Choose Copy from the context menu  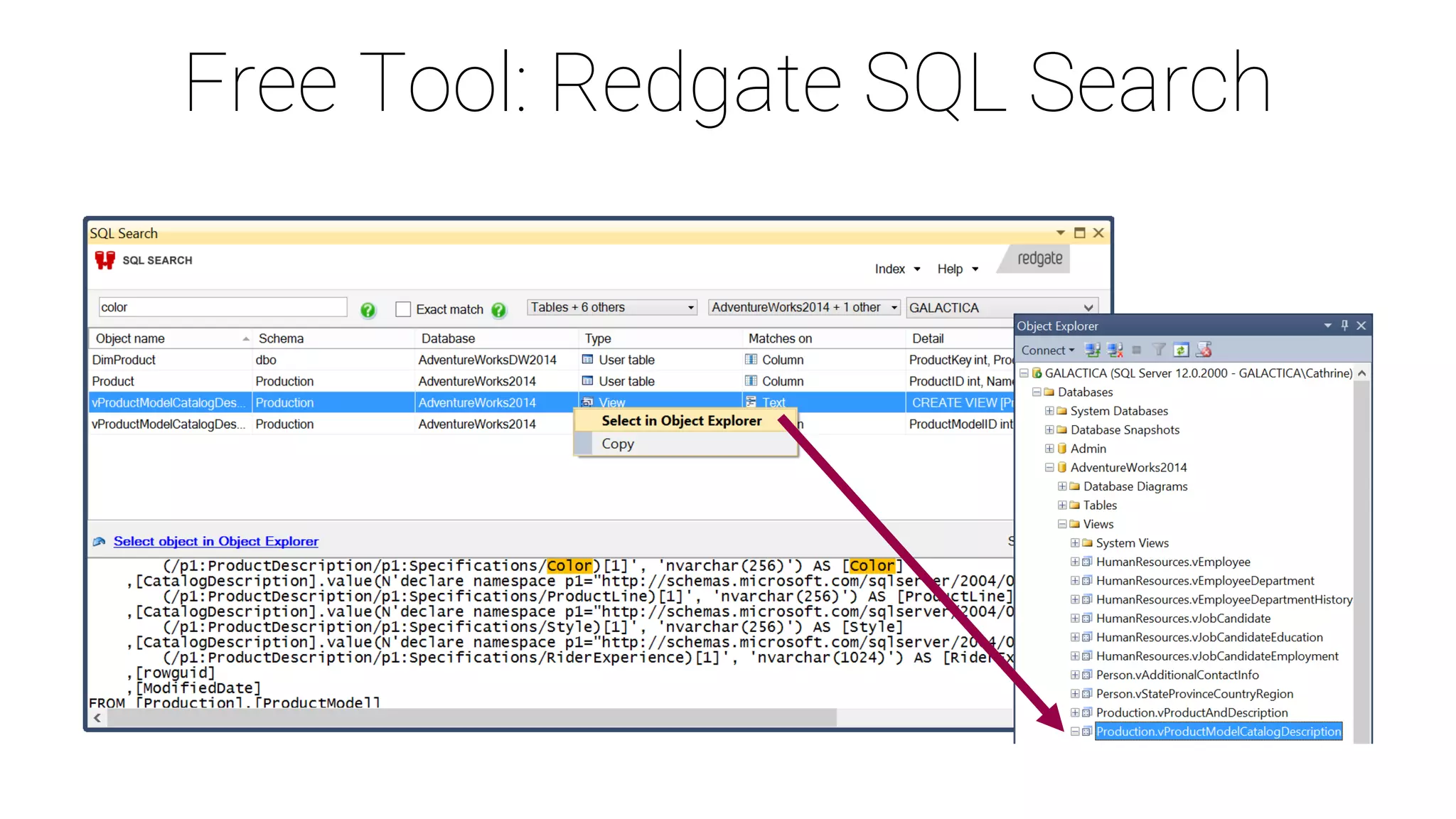(x=685, y=444)
